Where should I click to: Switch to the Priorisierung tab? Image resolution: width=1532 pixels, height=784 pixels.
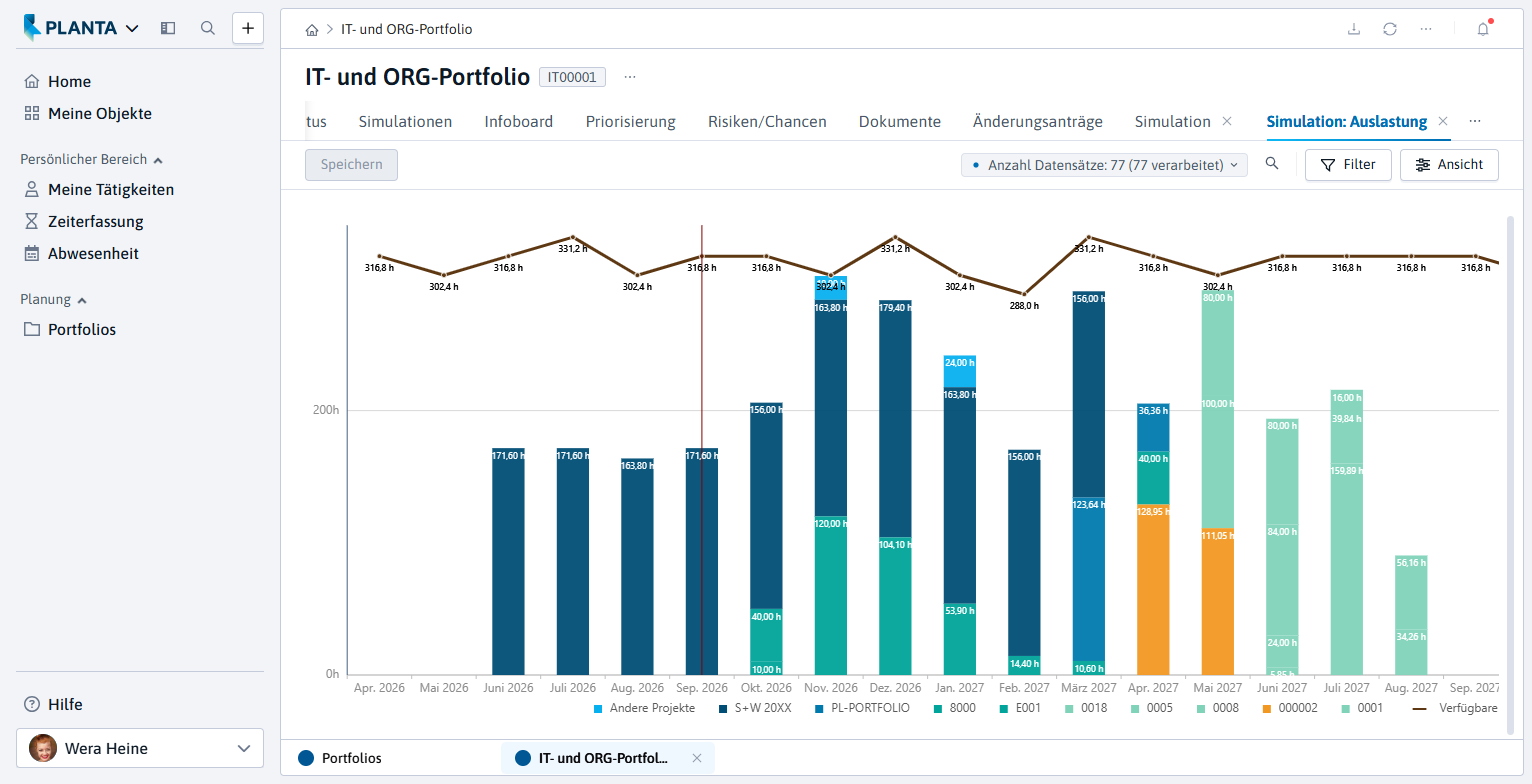(x=631, y=122)
